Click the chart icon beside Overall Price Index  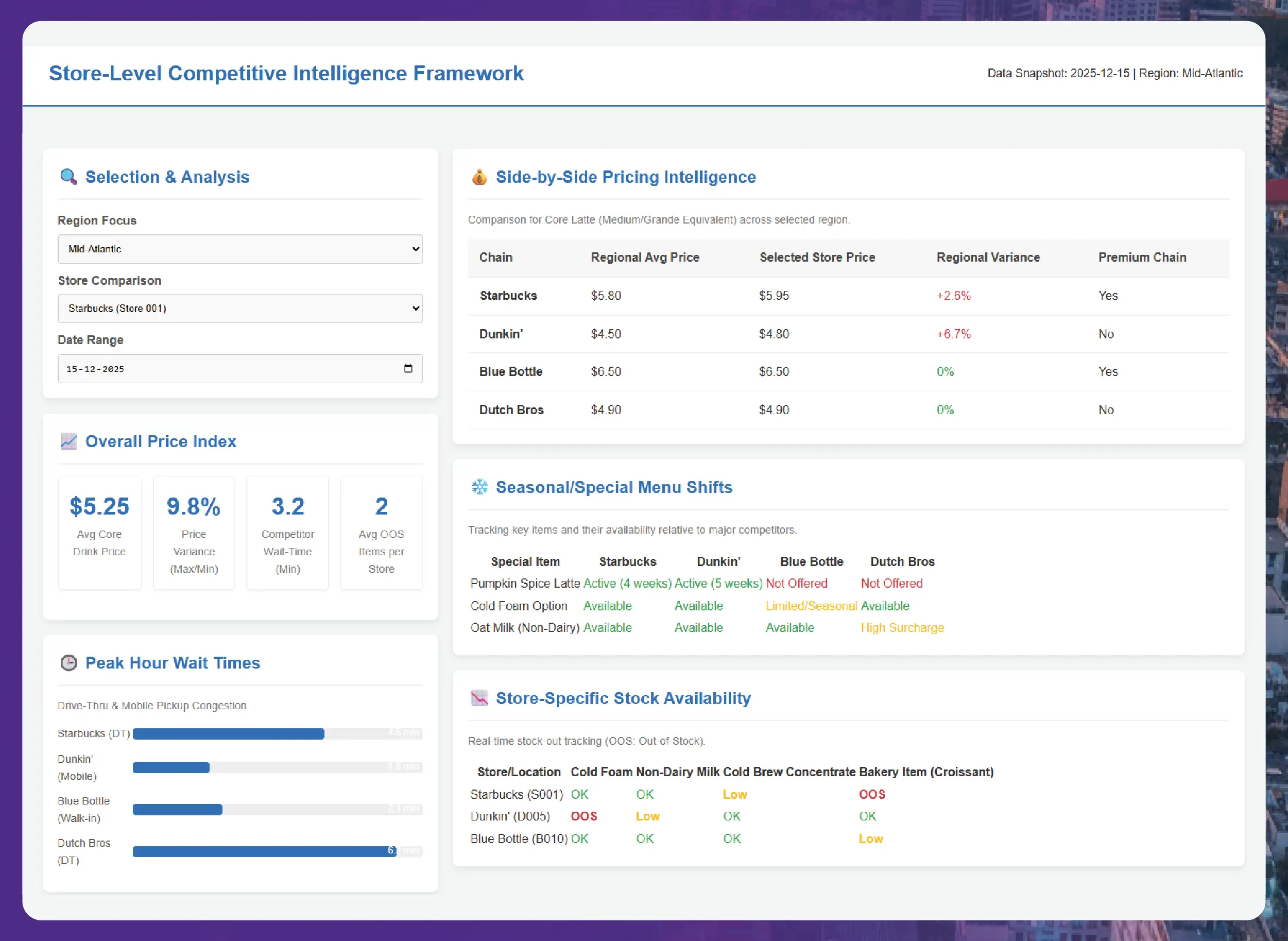click(x=69, y=441)
